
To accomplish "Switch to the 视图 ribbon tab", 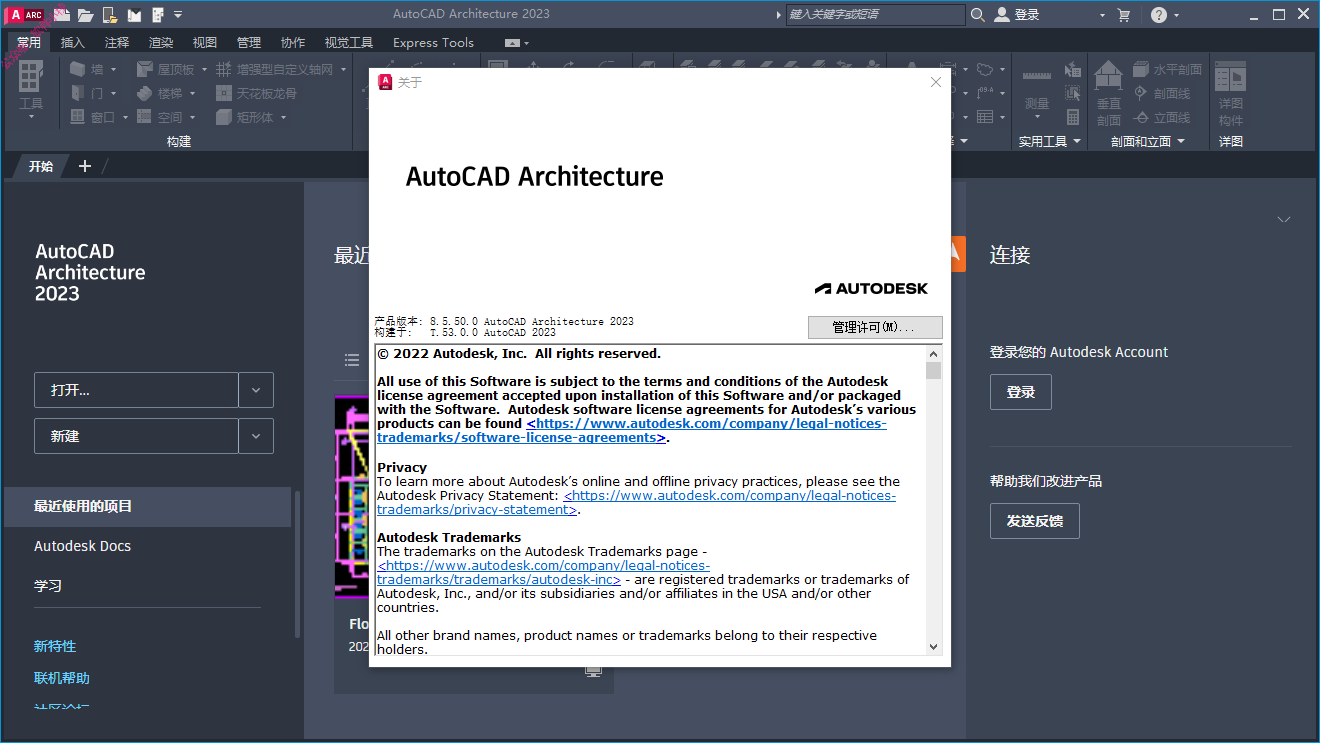I will pos(205,42).
